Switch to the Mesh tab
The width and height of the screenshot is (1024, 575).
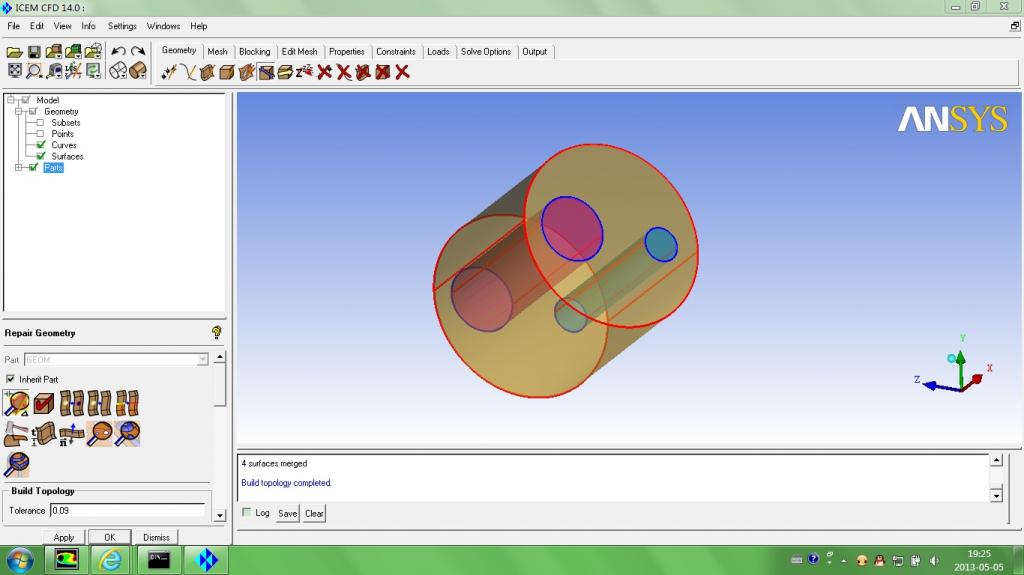coord(217,52)
